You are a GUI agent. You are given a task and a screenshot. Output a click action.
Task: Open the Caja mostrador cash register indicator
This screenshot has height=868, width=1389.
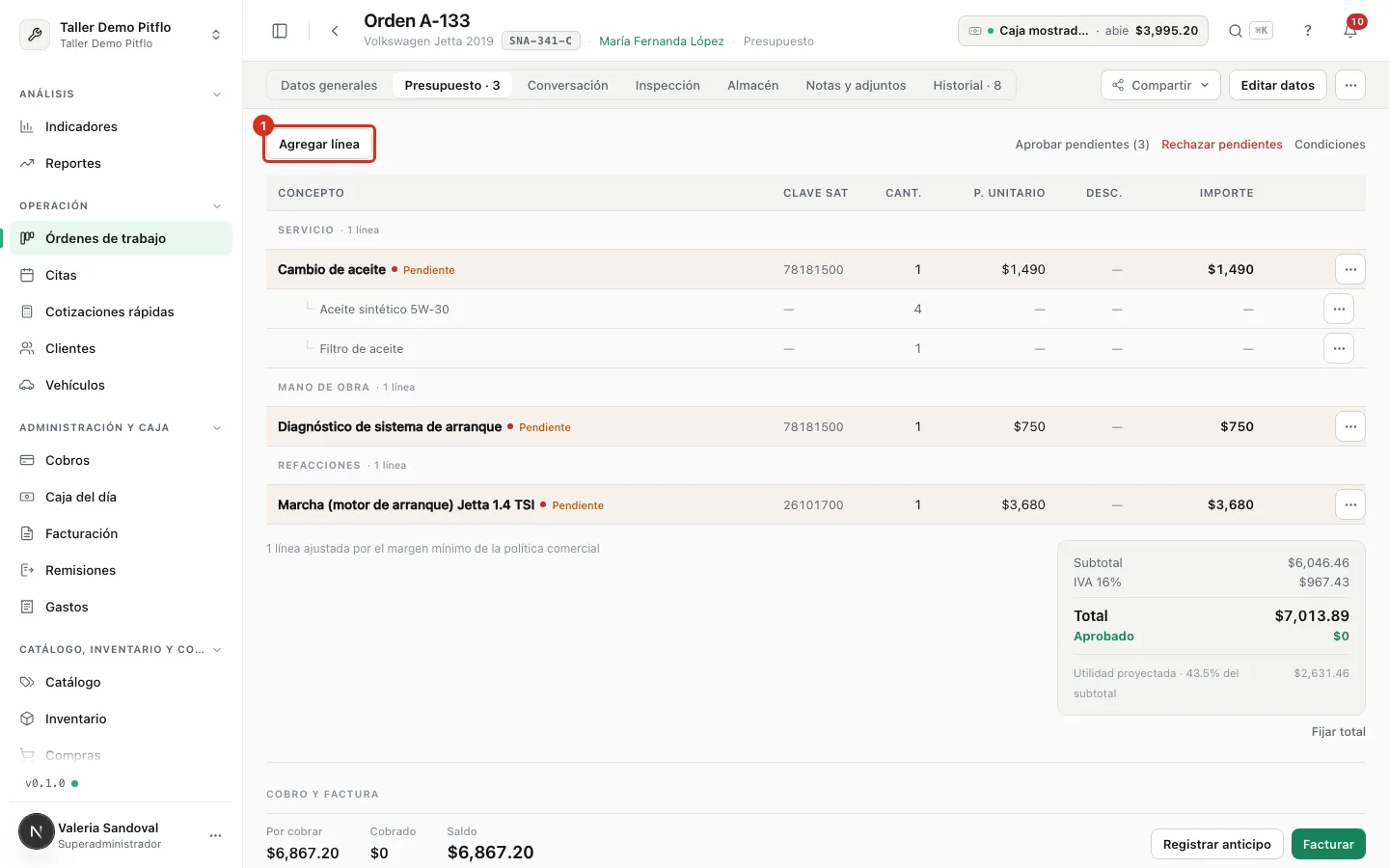click(1082, 31)
